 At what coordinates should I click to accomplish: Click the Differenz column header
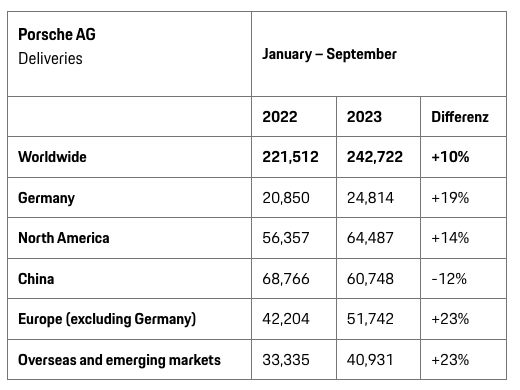pos(460,117)
